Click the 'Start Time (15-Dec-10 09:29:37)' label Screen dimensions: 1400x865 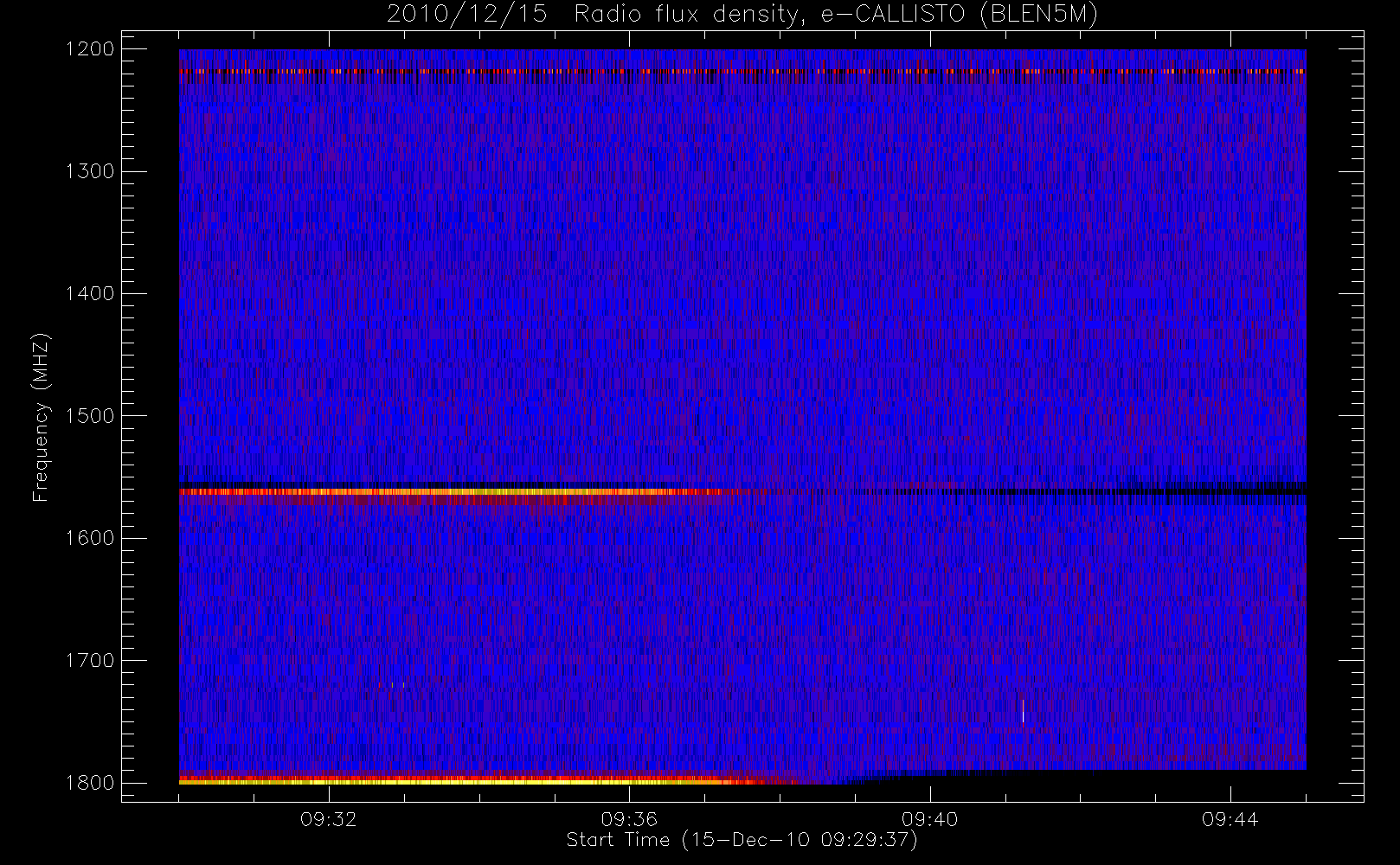[742, 840]
